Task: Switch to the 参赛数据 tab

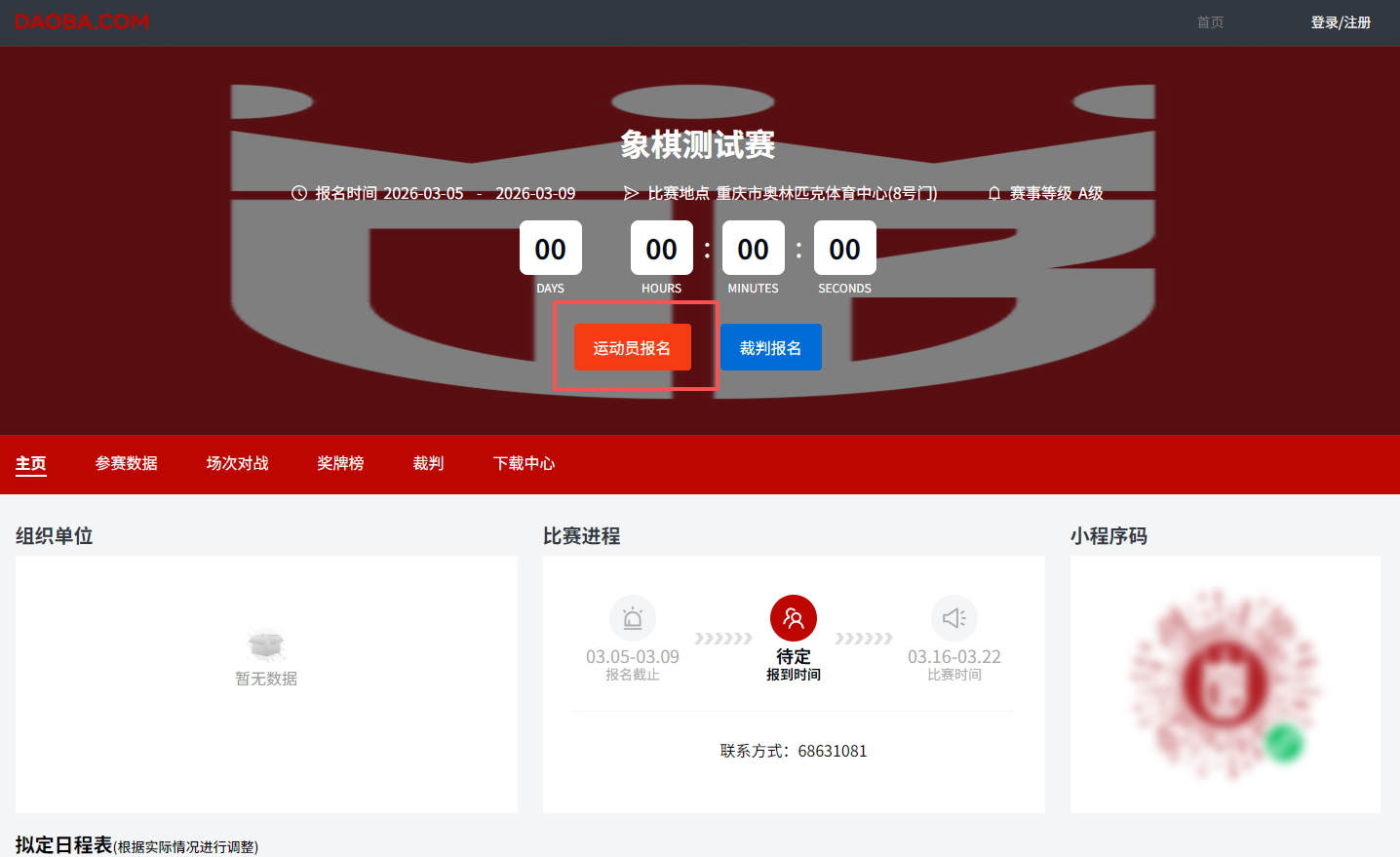Action: click(127, 463)
